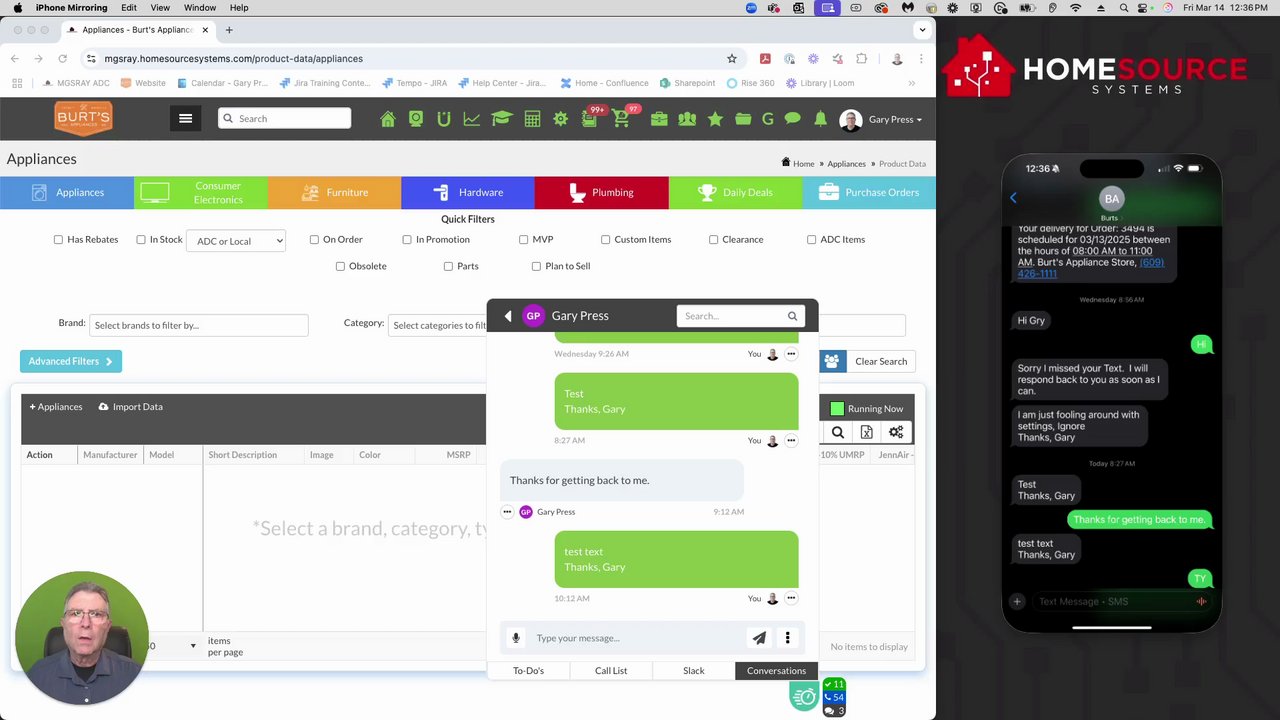Open options for the 10:12 AM message
The image size is (1280, 720).
pos(791,598)
